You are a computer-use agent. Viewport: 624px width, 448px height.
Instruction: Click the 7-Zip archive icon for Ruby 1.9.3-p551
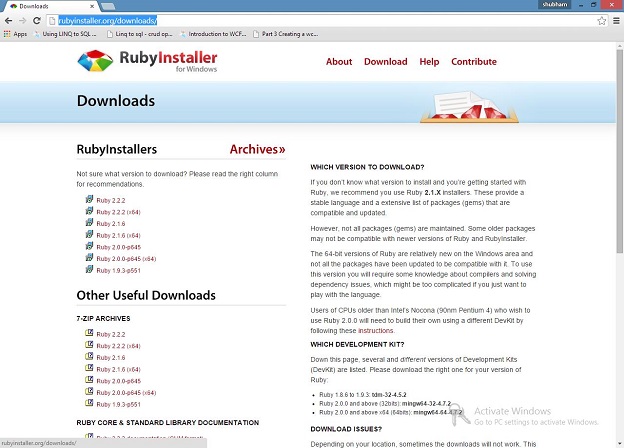89,403
